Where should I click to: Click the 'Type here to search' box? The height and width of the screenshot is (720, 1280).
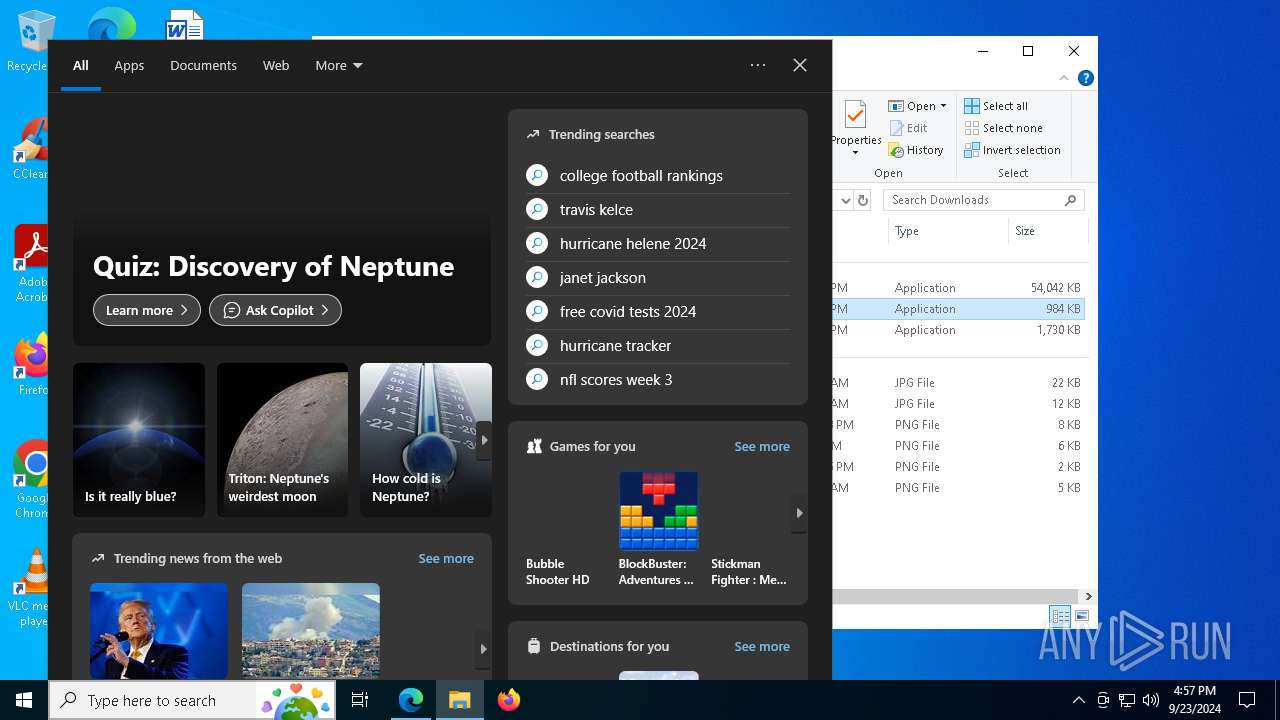(191, 700)
